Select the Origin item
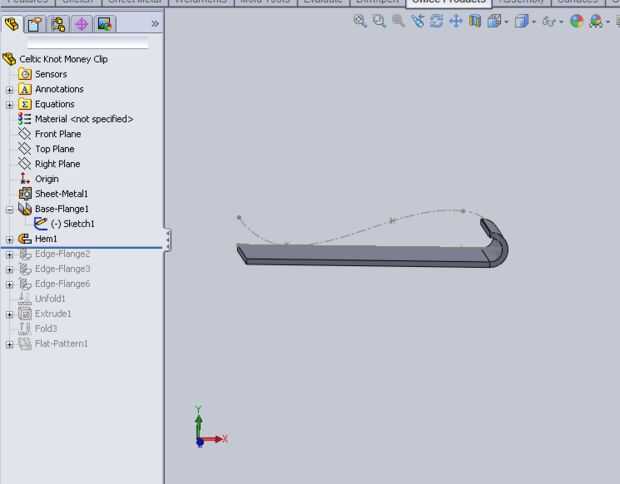Viewport: 620px width, 484px height. [47, 179]
